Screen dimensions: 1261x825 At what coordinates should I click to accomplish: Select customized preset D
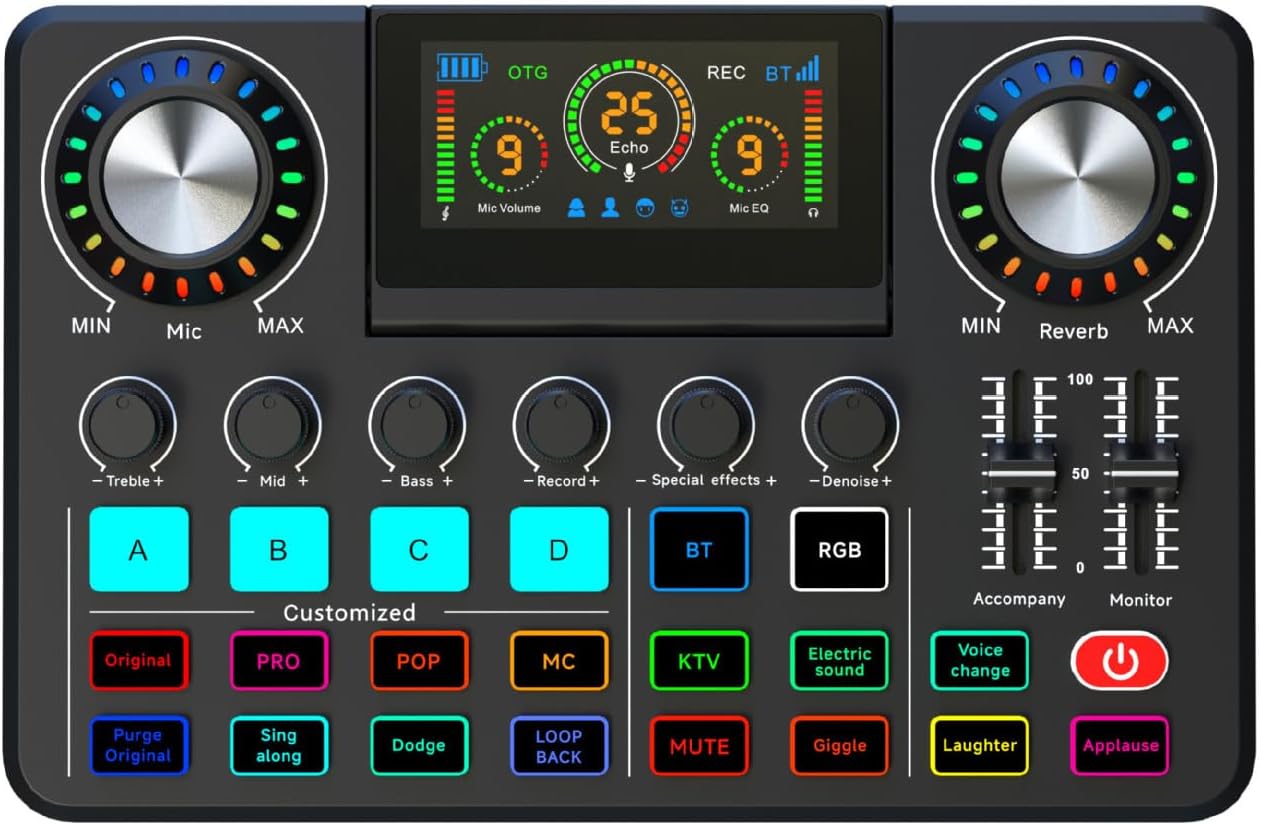coord(559,549)
